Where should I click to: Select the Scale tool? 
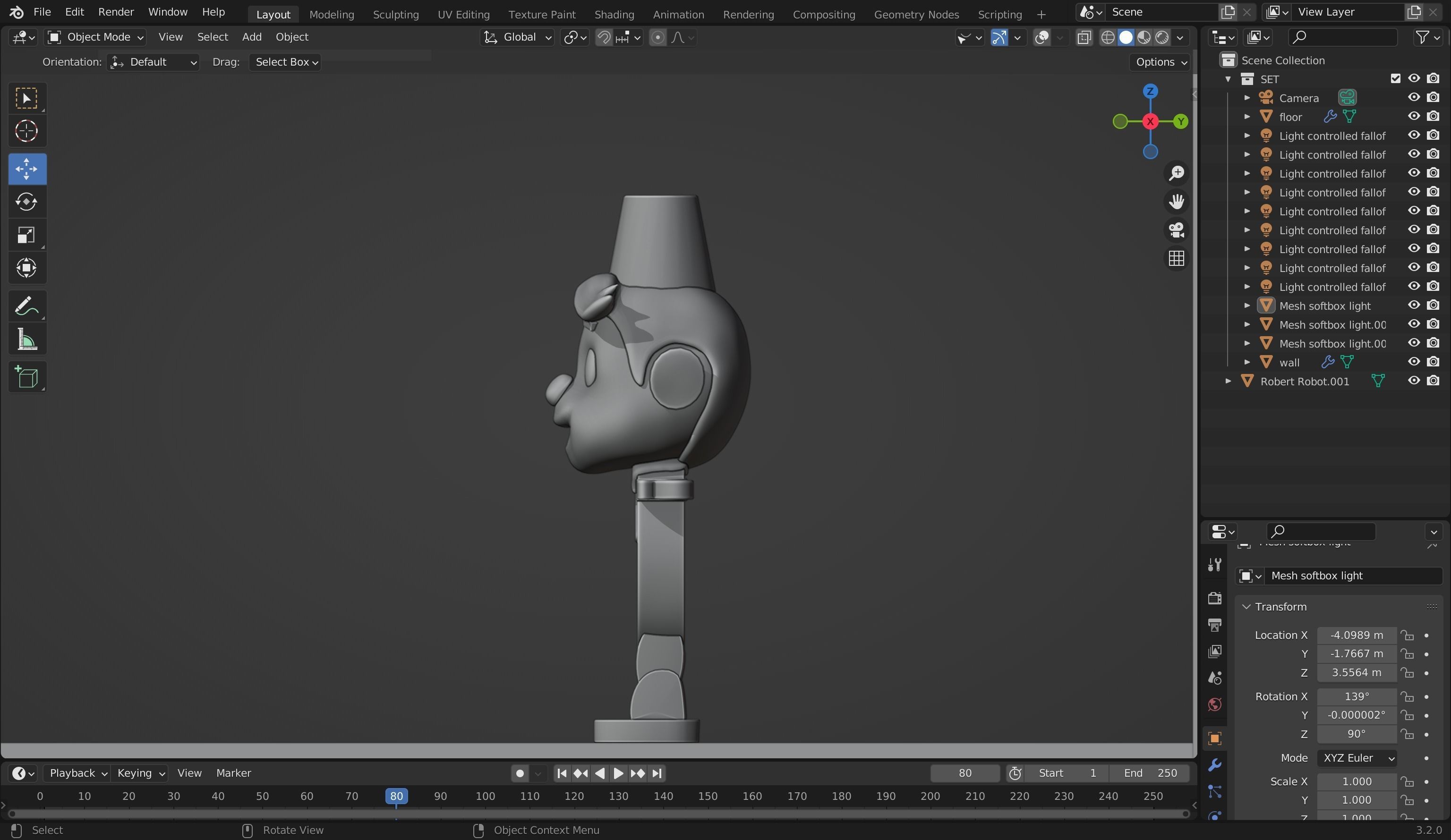pyautogui.click(x=26, y=235)
